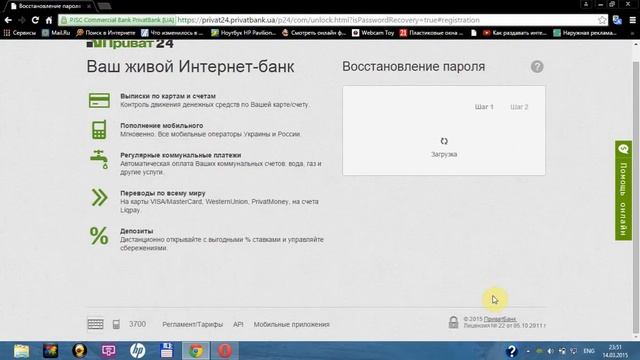640x360 pixels.
Task: Open Смотреть онлайн ф... bookmark
Action: pos(314,33)
